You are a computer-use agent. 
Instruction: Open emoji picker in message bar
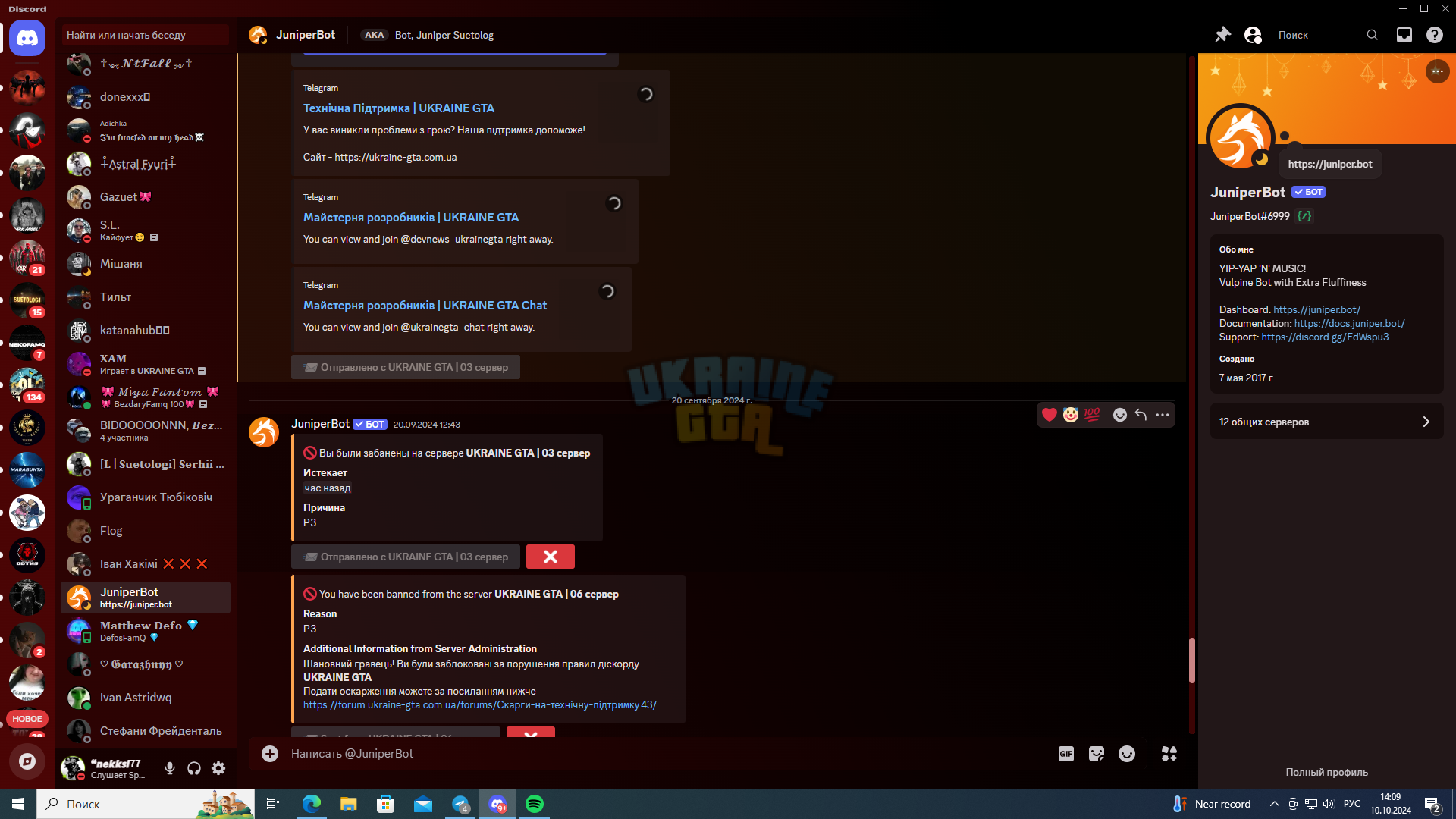tap(1127, 754)
